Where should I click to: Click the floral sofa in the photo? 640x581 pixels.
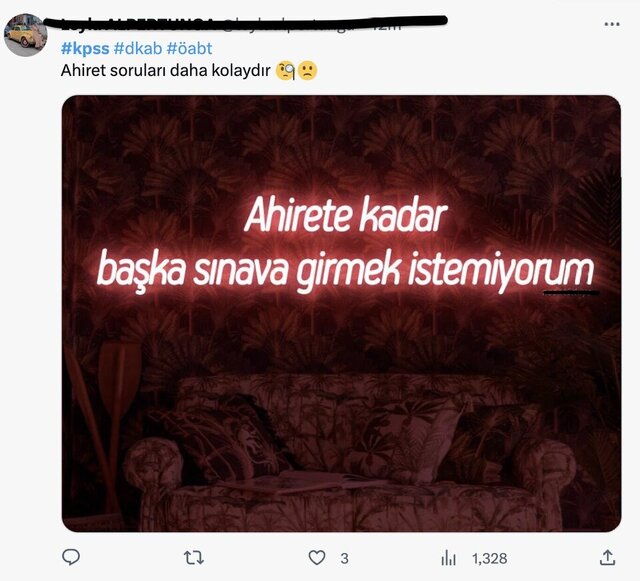[x=349, y=453]
